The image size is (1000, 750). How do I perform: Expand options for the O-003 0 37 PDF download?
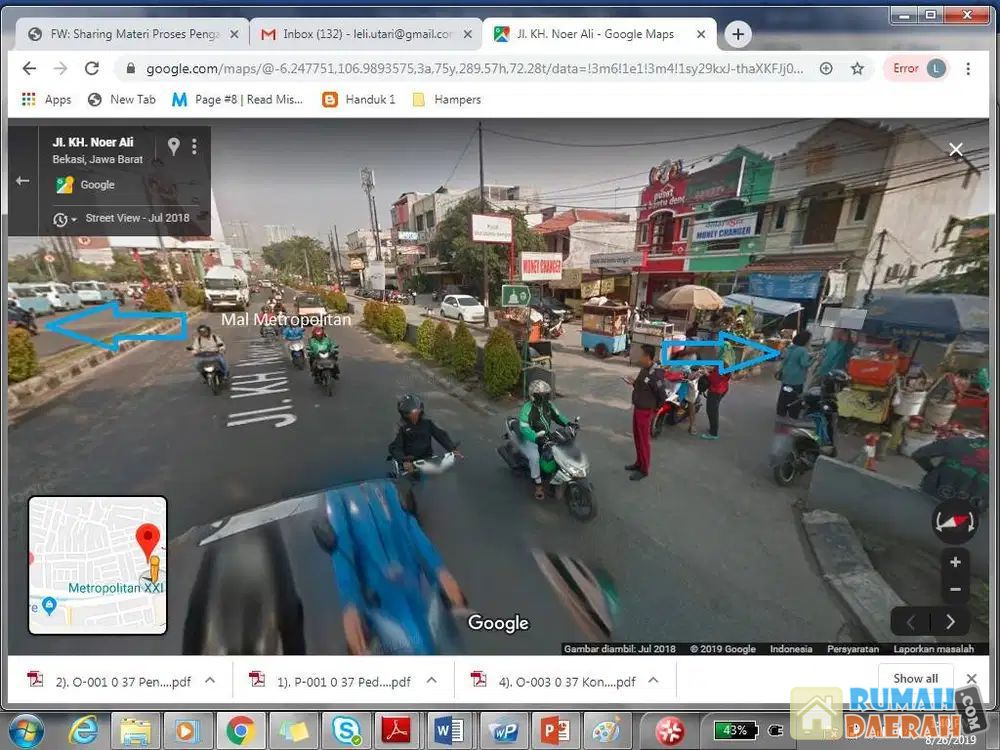coord(653,681)
